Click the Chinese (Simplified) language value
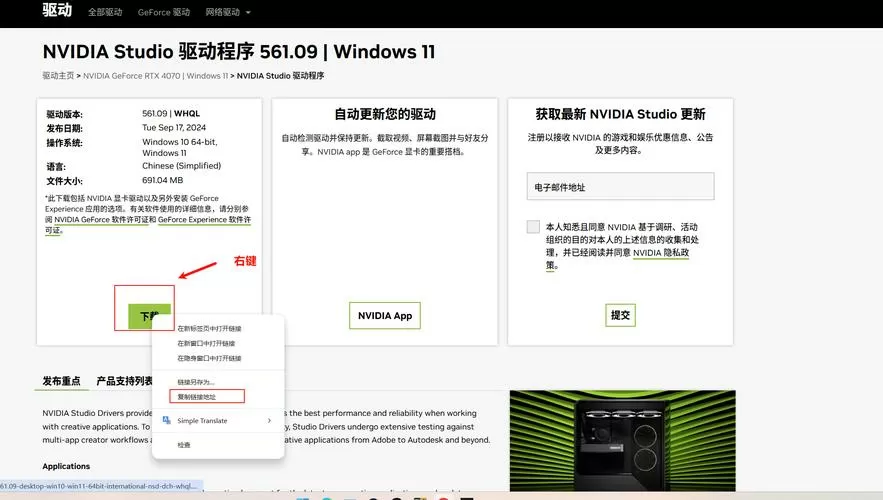 pyautogui.click(x=181, y=166)
